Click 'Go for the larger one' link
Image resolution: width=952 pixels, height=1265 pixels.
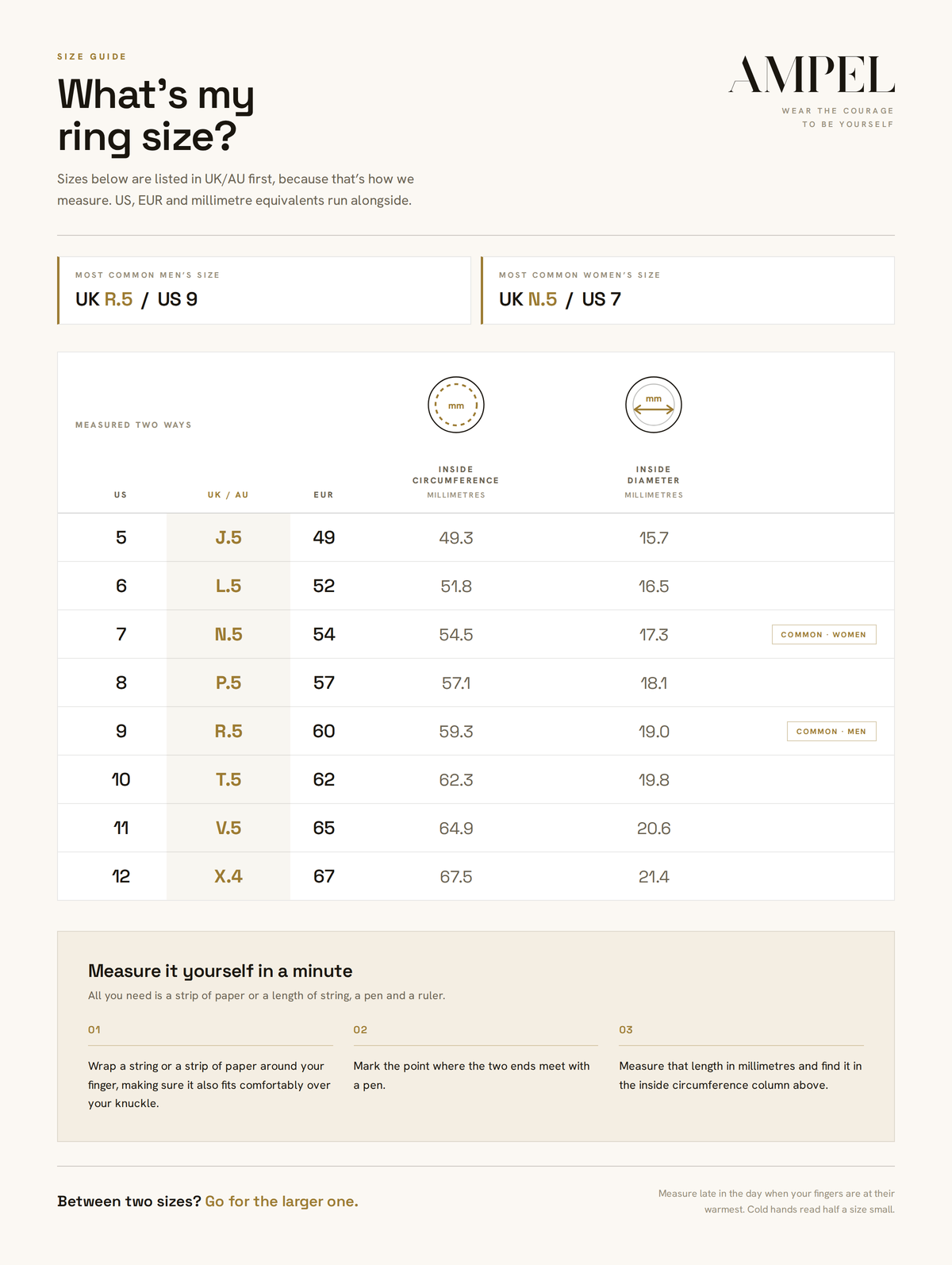pos(282,1202)
